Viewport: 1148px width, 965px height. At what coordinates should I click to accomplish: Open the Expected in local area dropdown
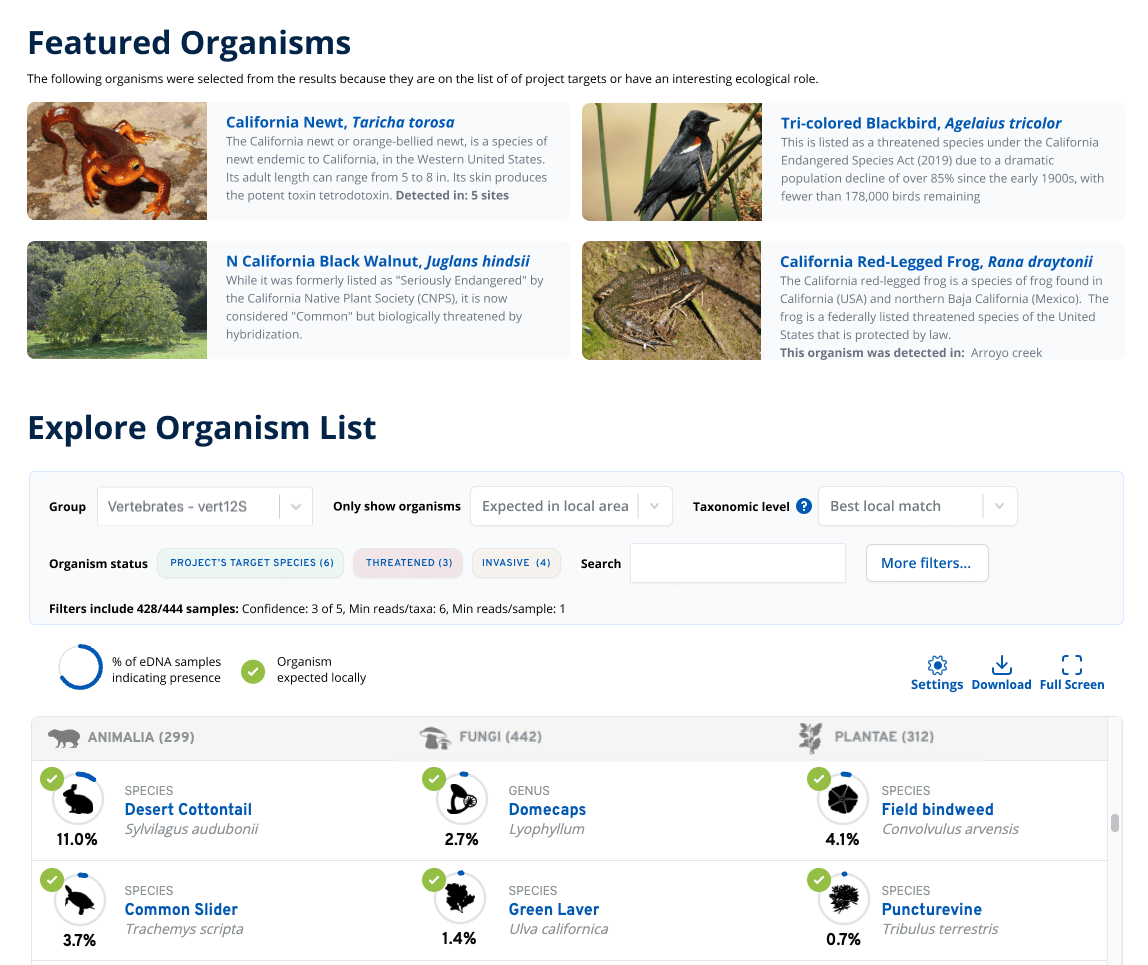[x=570, y=506]
